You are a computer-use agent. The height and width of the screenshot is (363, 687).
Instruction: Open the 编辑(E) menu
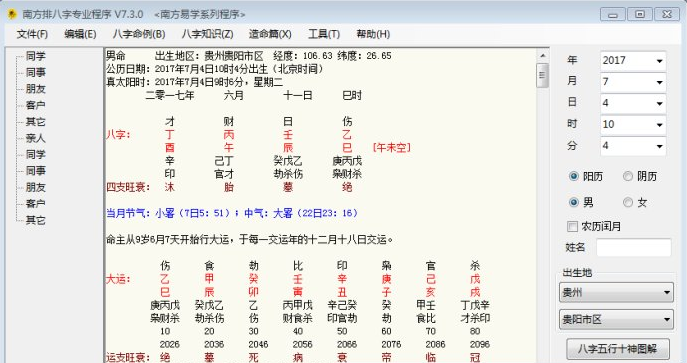(x=80, y=34)
